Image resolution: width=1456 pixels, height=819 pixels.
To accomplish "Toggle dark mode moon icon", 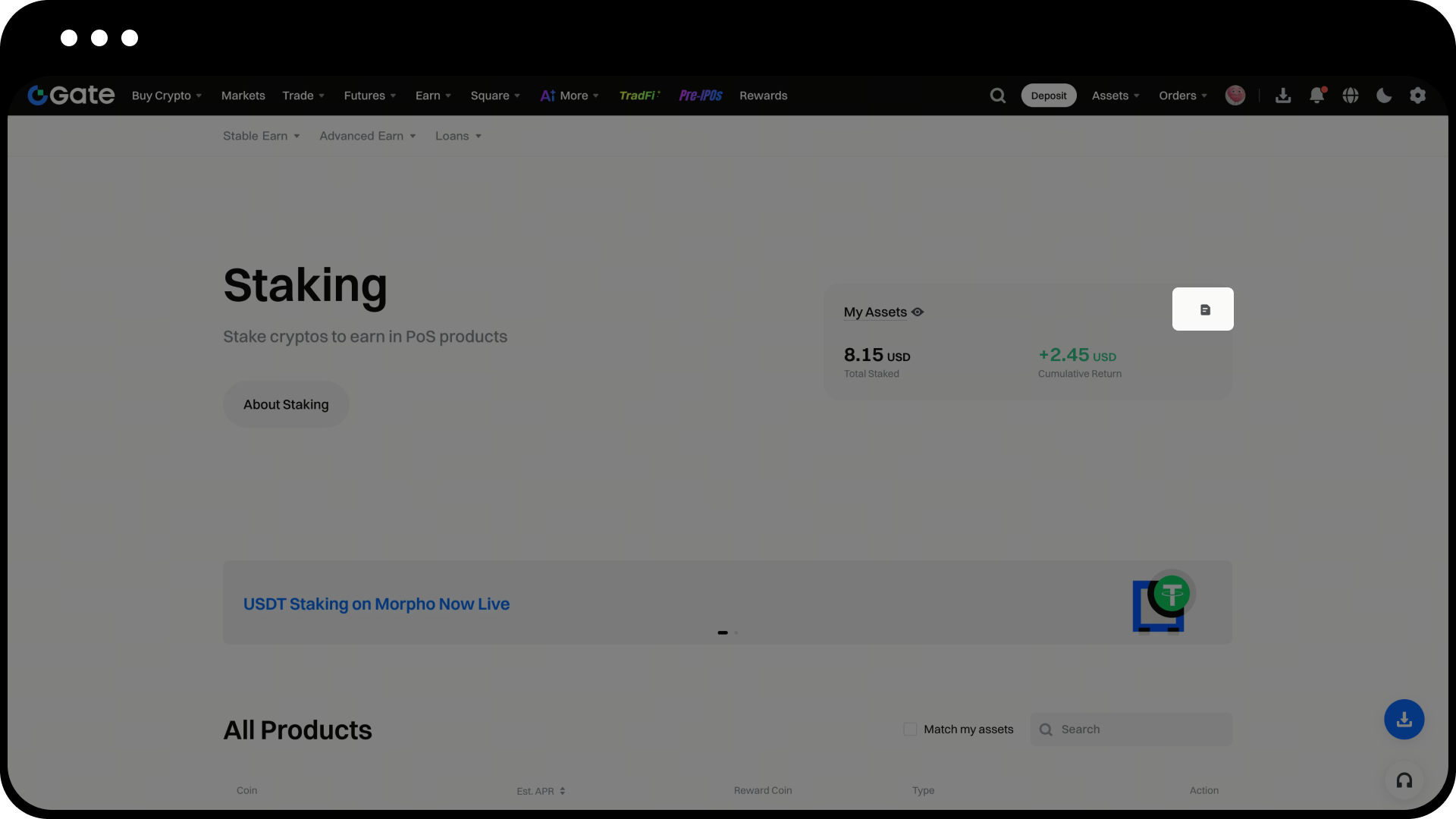I will point(1384,96).
